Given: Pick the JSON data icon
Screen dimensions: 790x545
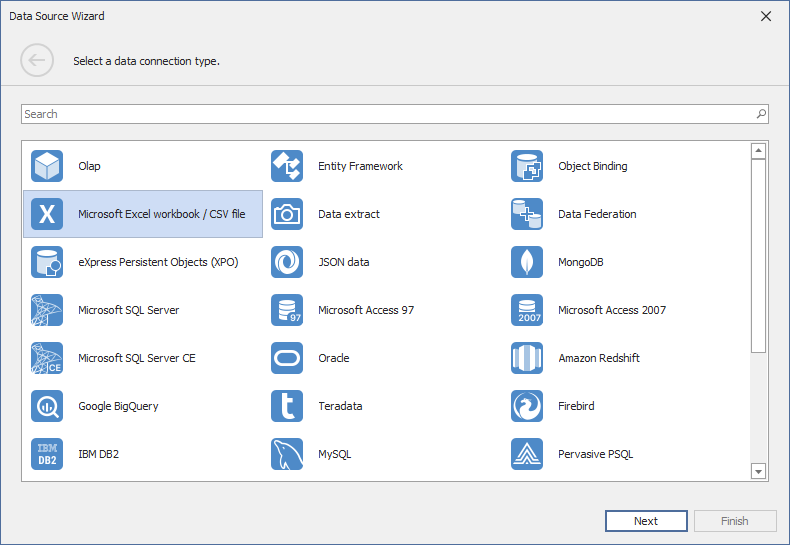Looking at the screenshot, I should (287, 262).
